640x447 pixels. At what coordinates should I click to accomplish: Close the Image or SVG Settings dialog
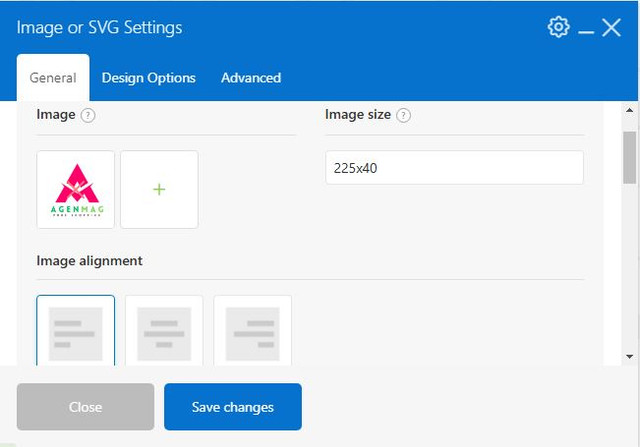[x=611, y=28]
